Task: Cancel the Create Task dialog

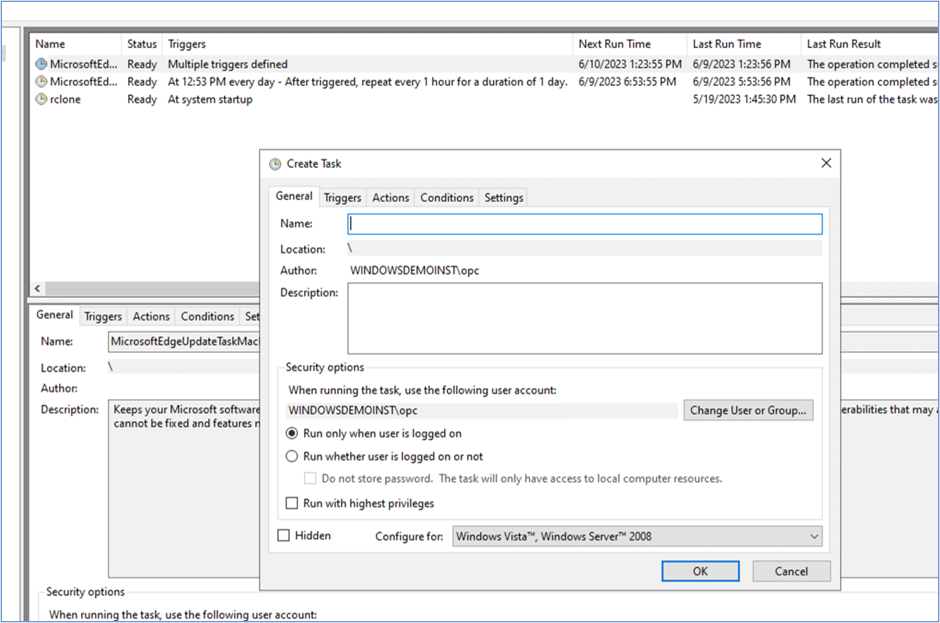Action: point(791,571)
